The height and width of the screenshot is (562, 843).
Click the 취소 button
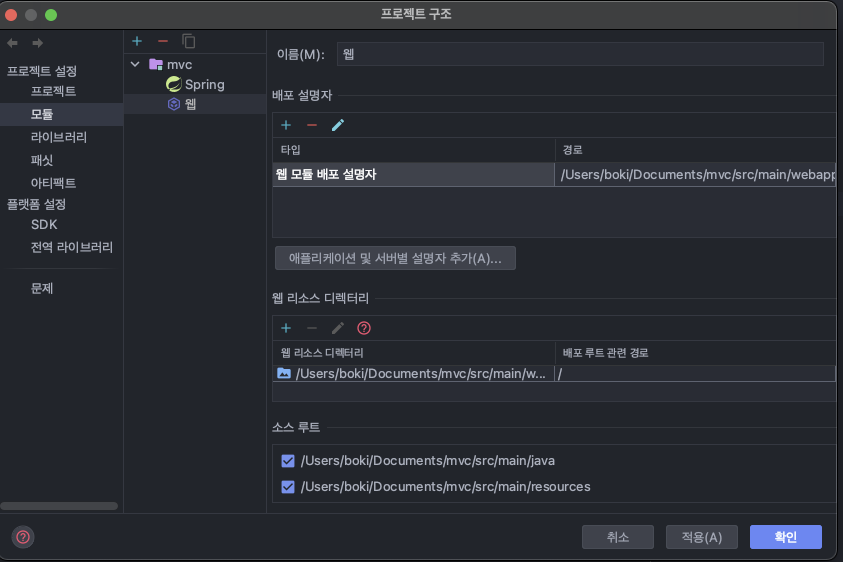pyautogui.click(x=618, y=537)
